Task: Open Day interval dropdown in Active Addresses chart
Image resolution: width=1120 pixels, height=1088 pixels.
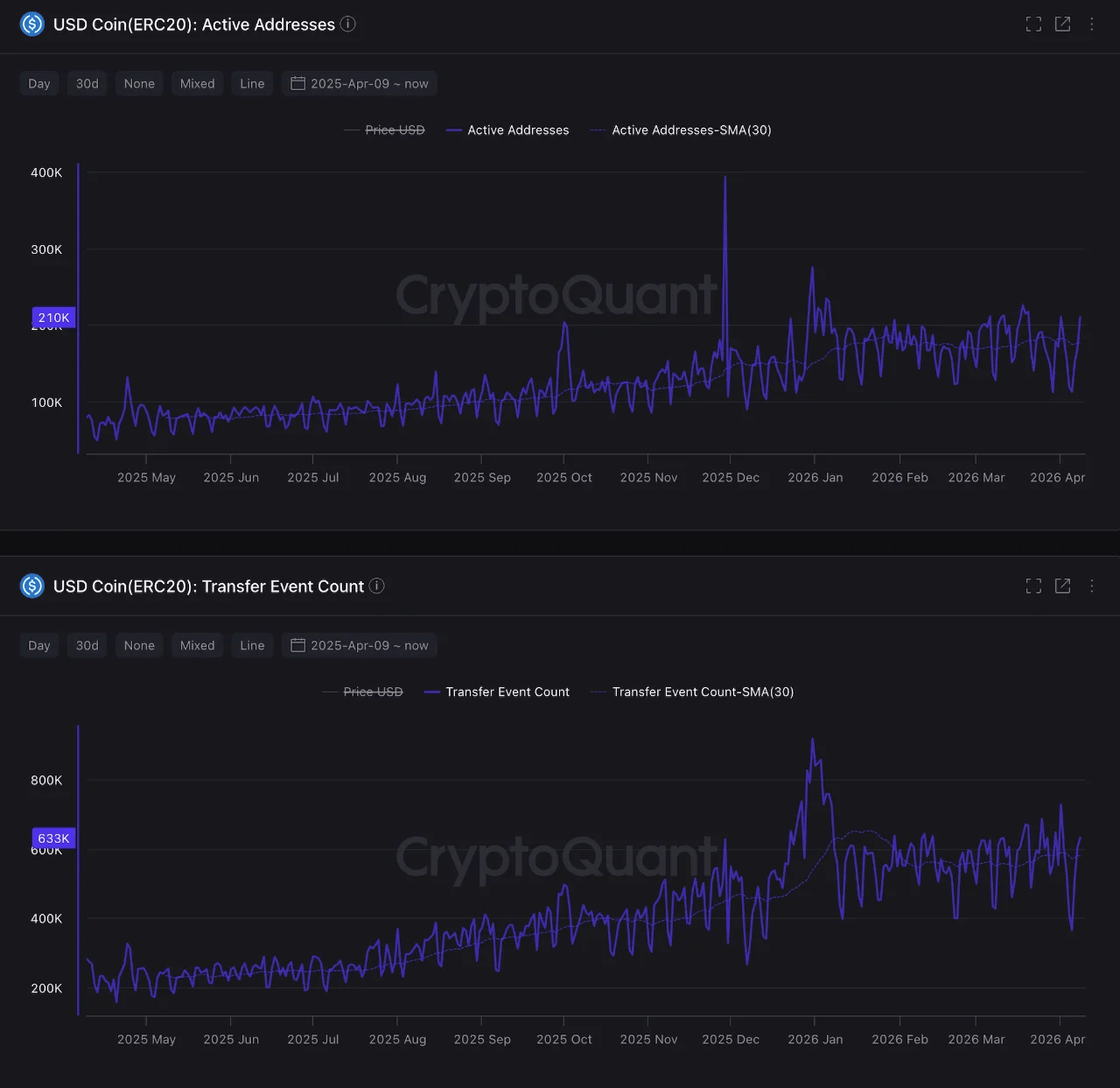Action: [x=39, y=84]
